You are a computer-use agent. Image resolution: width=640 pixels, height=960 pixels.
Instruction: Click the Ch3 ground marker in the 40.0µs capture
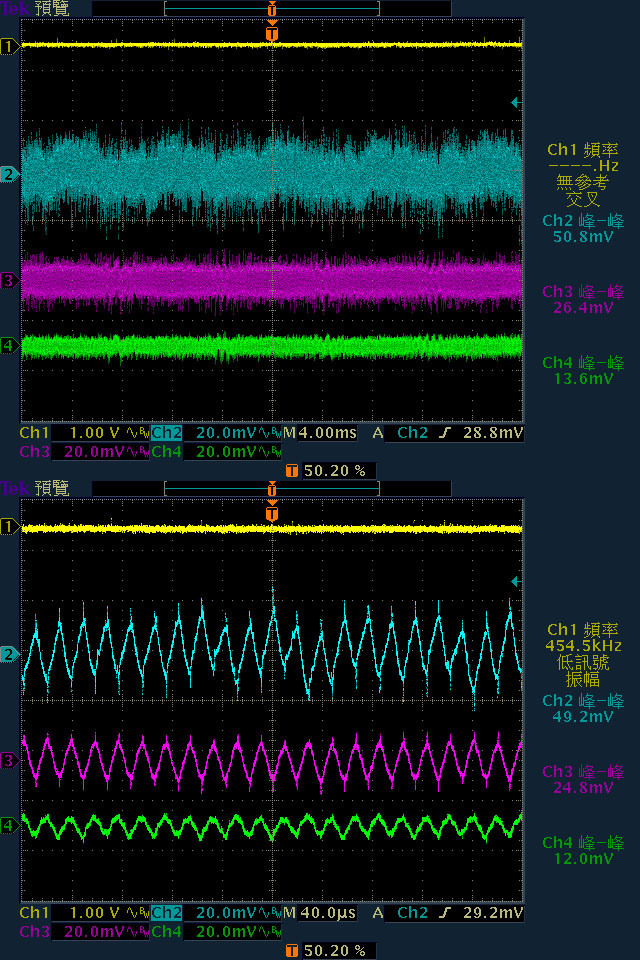point(9,761)
